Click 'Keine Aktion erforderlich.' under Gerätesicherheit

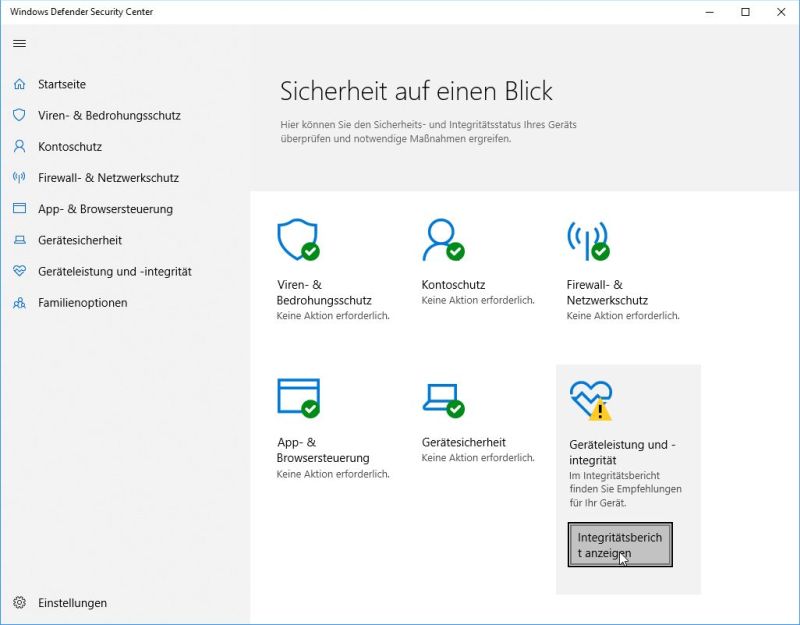click(x=478, y=458)
